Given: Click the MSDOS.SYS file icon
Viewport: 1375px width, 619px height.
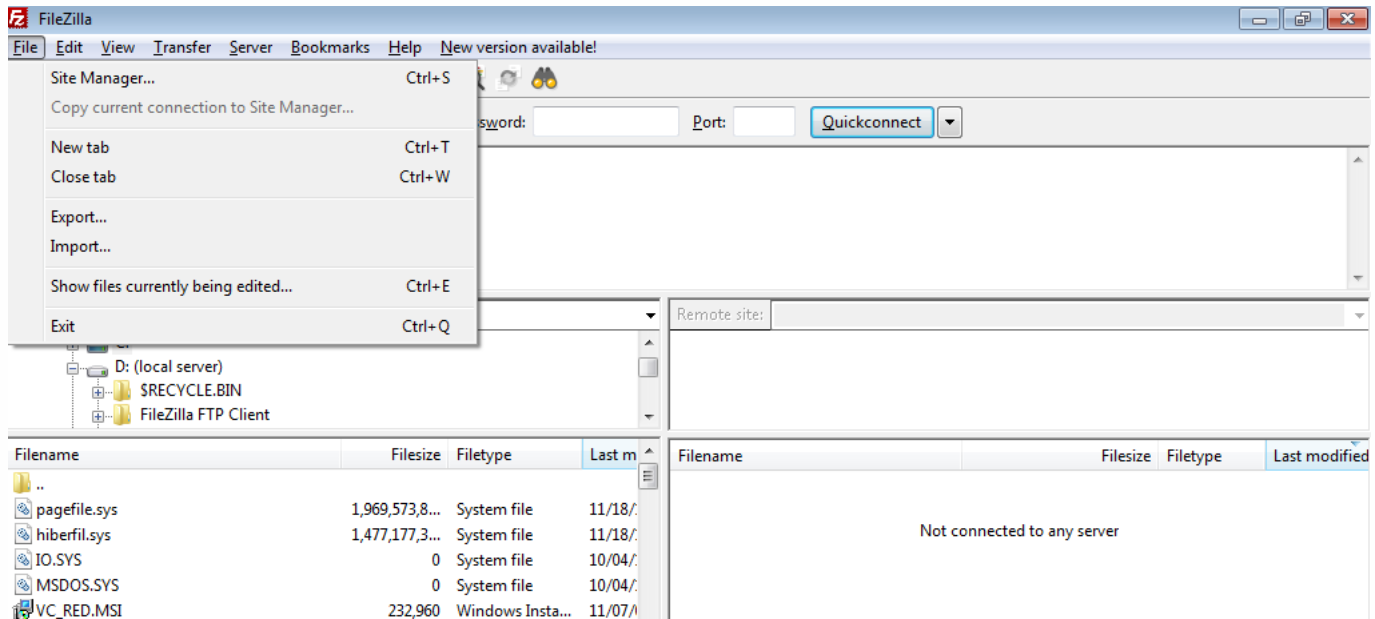Looking at the screenshot, I should (24, 585).
